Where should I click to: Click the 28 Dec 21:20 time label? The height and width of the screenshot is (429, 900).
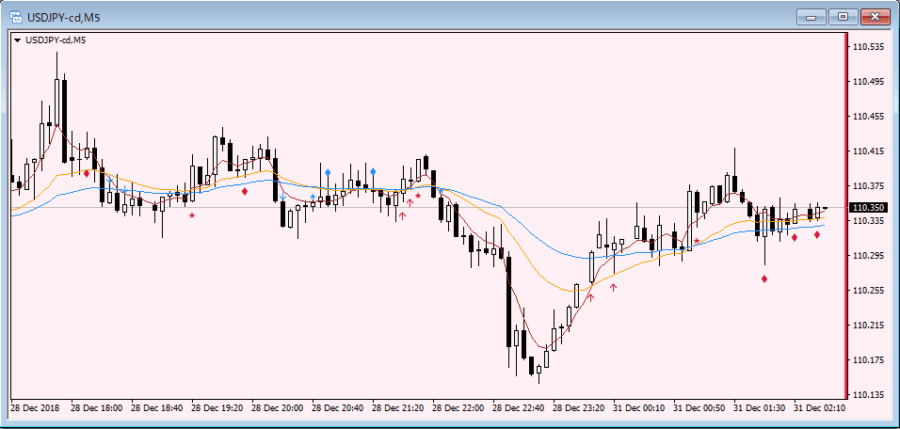398,408
